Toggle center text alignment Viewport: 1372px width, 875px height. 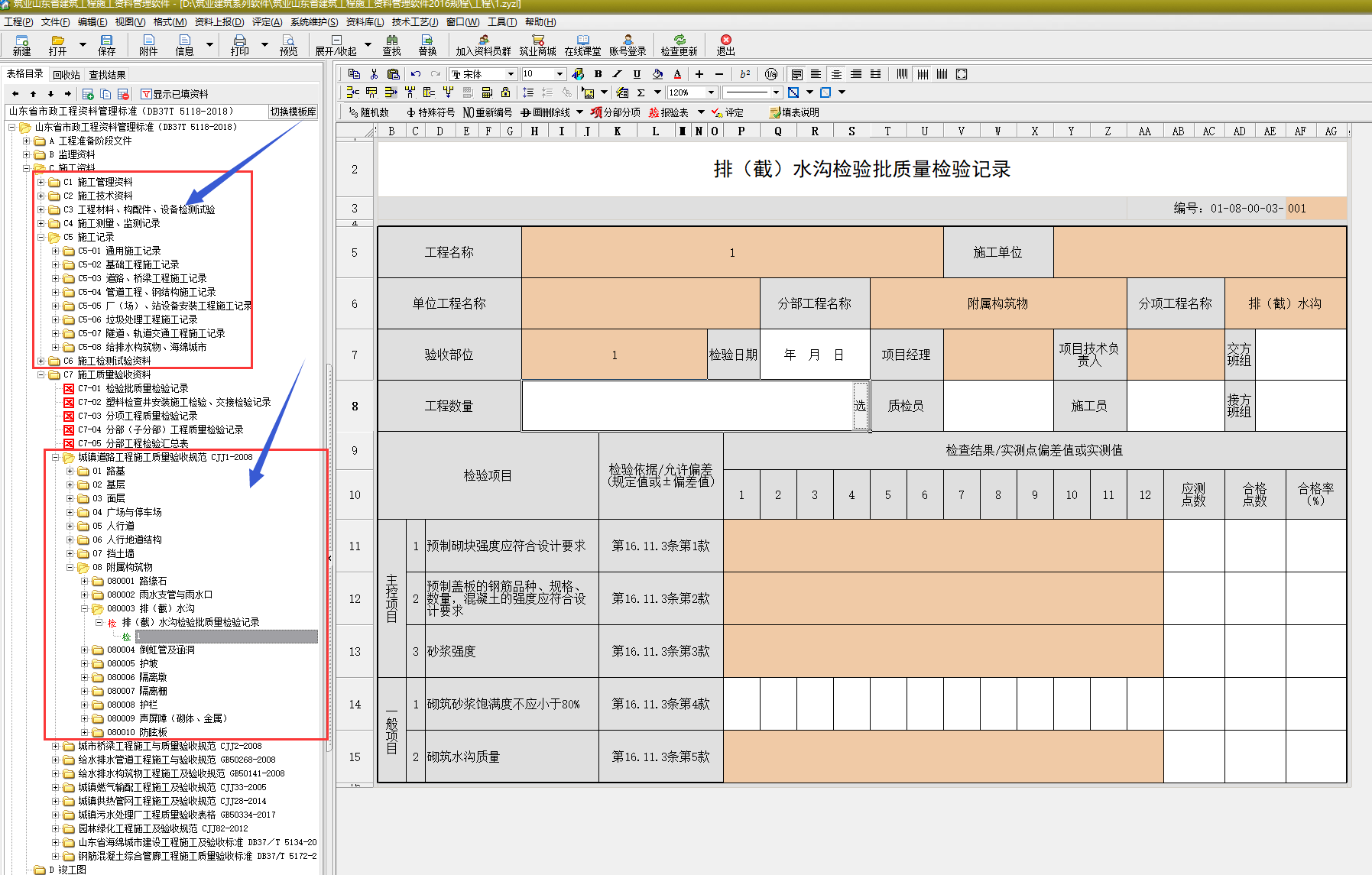(x=836, y=74)
